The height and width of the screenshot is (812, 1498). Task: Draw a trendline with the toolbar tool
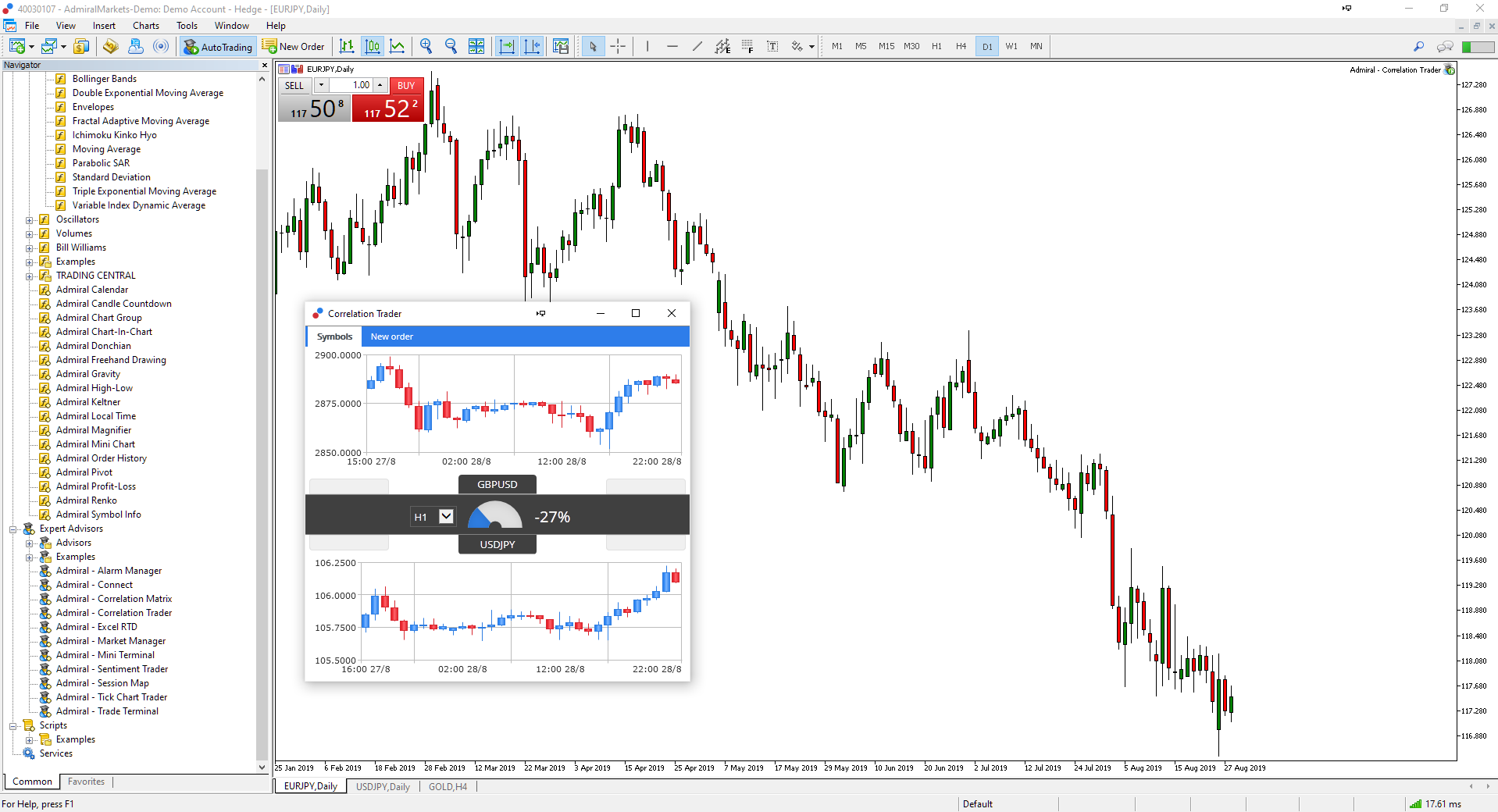coord(697,47)
